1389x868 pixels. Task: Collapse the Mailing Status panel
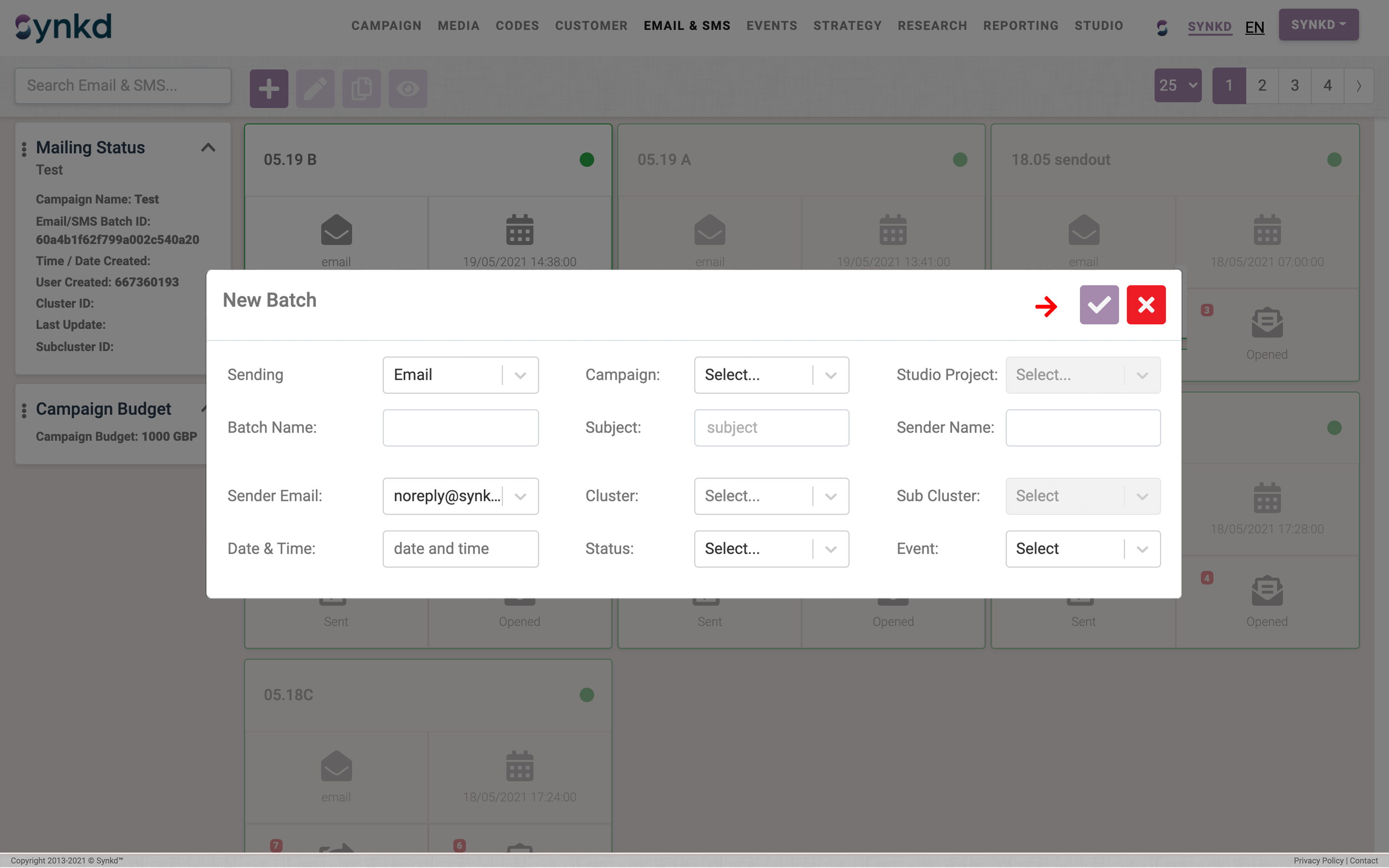pos(208,148)
